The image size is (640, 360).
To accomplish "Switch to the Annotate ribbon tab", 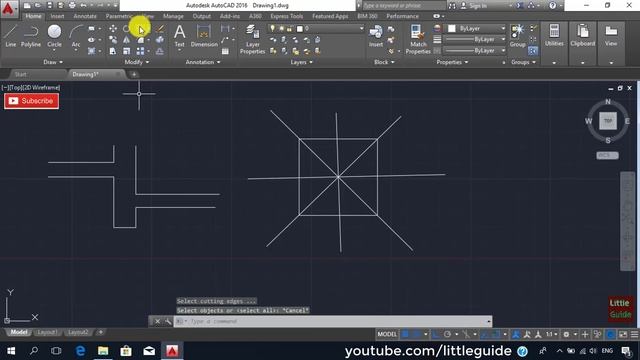I will coord(85,16).
